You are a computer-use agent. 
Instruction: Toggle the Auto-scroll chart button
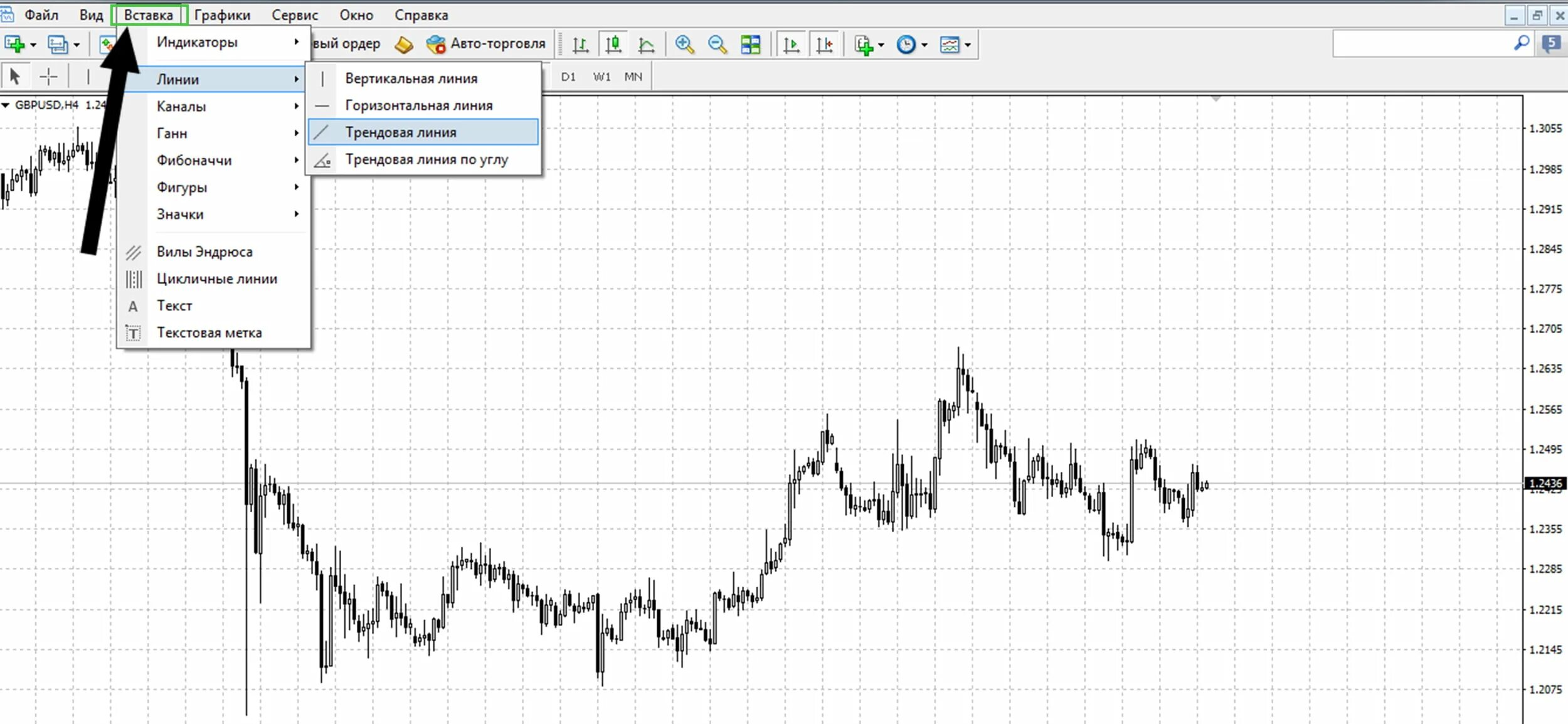[x=792, y=45]
